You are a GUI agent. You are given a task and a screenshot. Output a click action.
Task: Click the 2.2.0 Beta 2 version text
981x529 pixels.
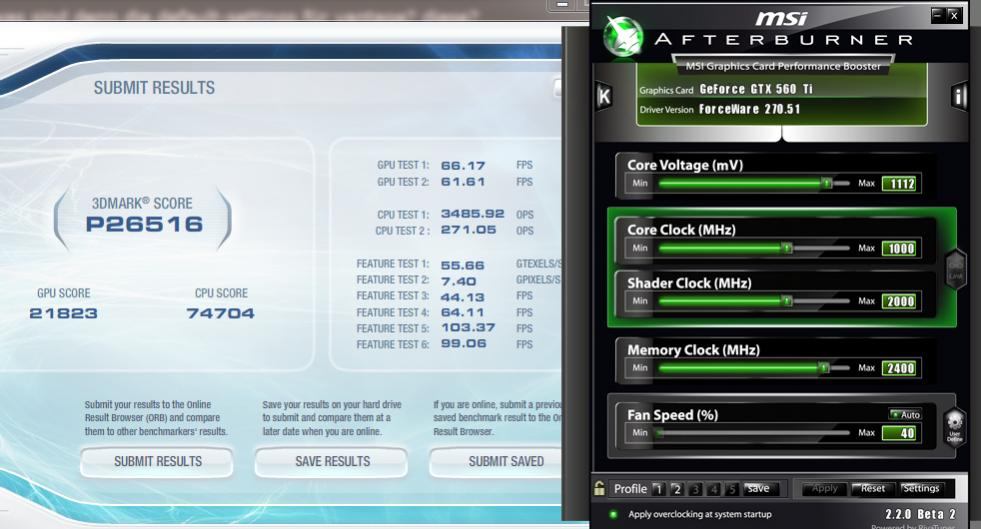click(920, 513)
